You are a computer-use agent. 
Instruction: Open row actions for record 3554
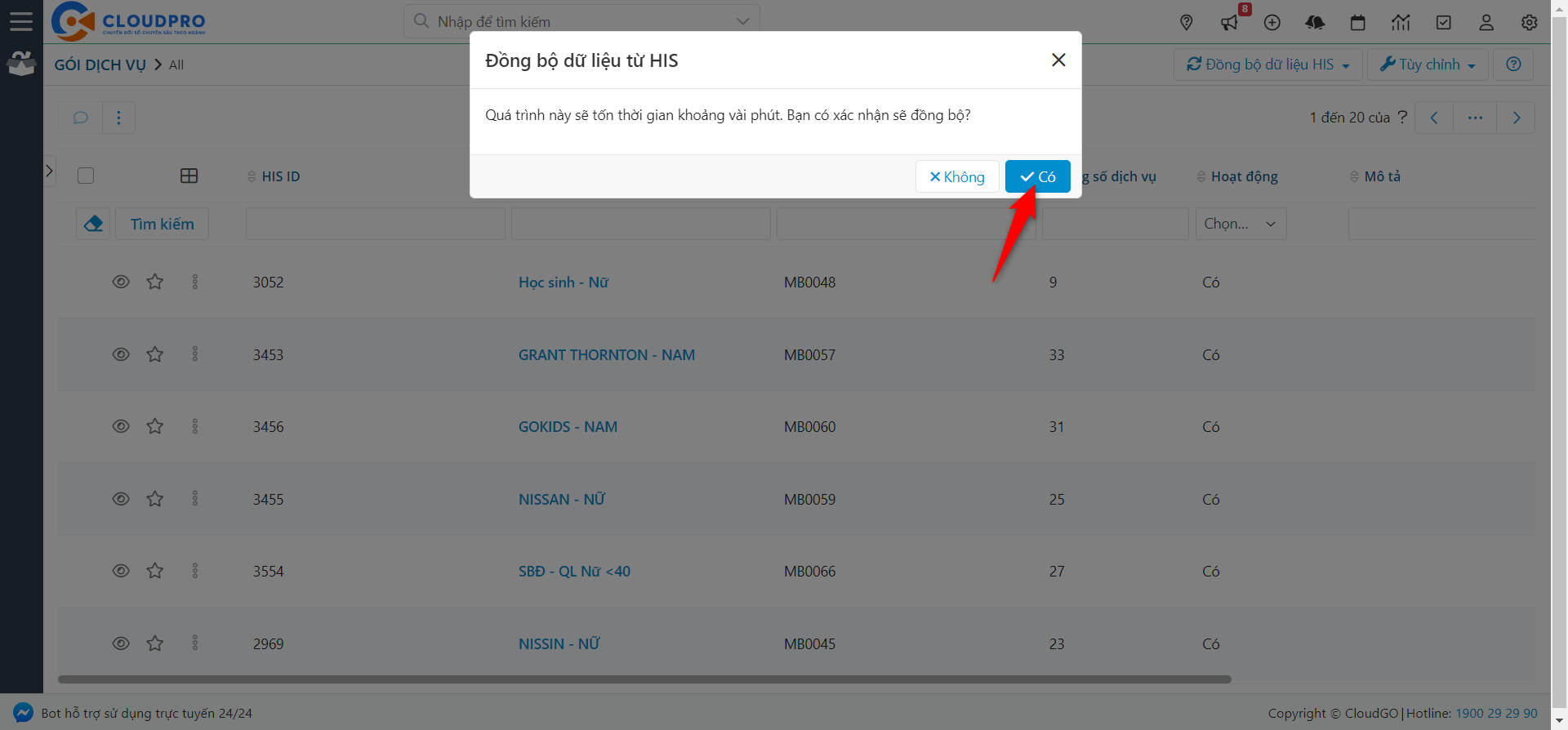(195, 571)
